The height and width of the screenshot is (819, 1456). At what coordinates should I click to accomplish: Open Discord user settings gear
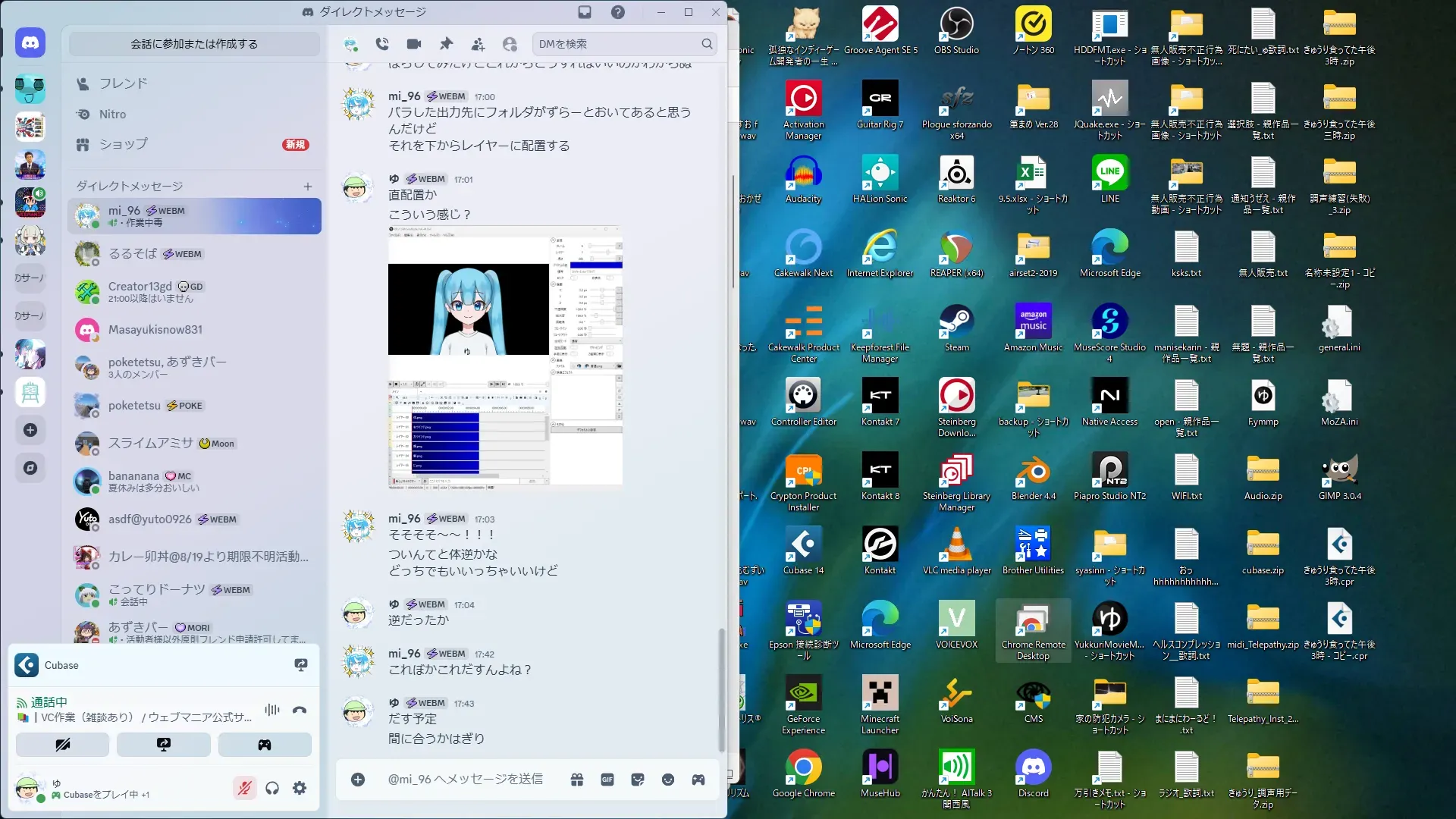point(300,789)
